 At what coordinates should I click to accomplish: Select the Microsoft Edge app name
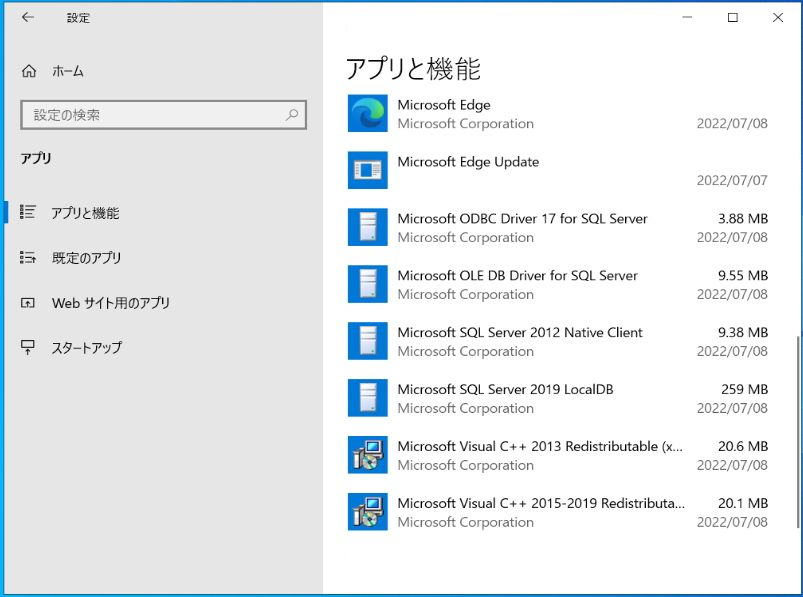pos(444,105)
